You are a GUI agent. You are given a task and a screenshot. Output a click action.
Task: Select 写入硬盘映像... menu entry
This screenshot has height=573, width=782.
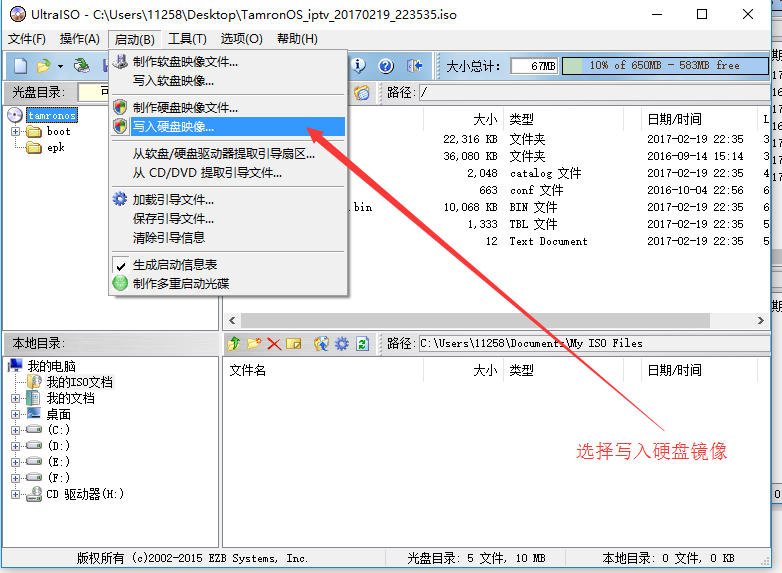click(228, 127)
